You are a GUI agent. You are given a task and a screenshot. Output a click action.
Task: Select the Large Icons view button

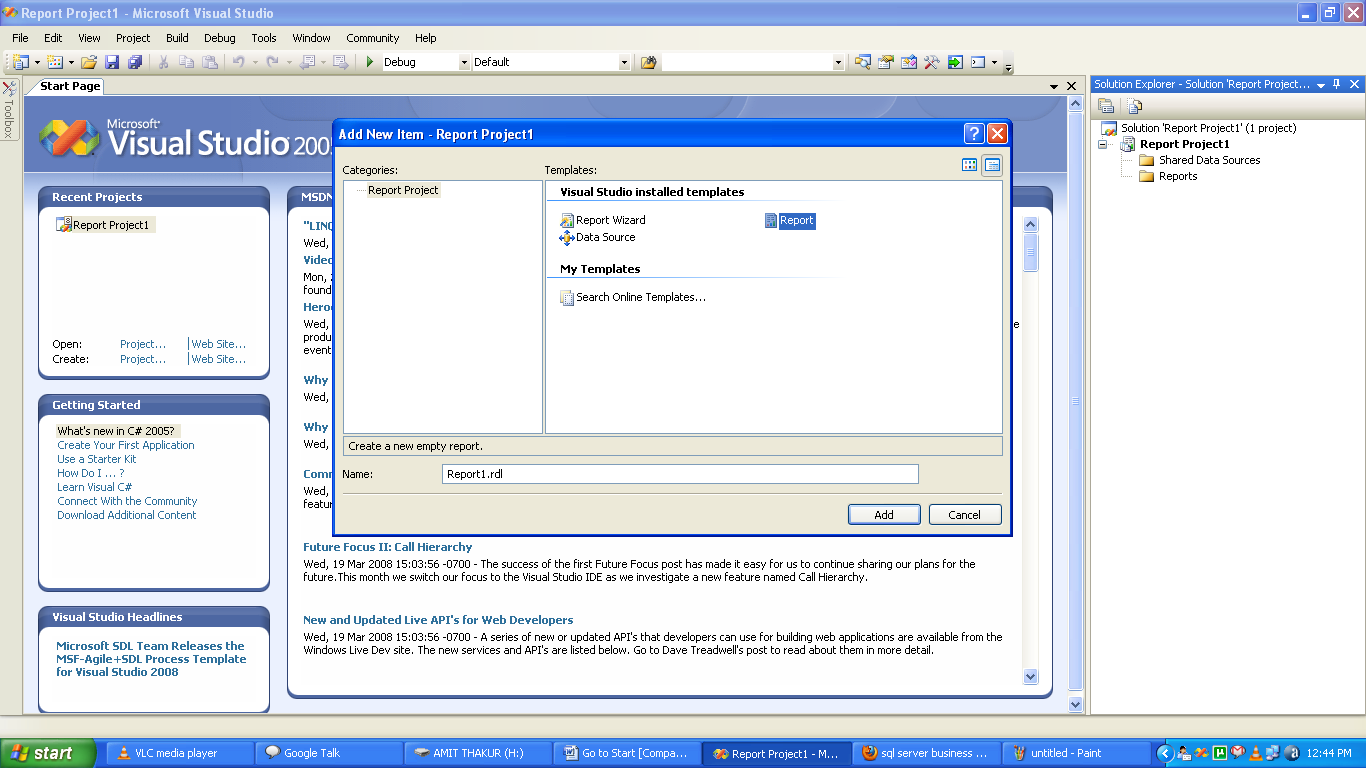(969, 165)
